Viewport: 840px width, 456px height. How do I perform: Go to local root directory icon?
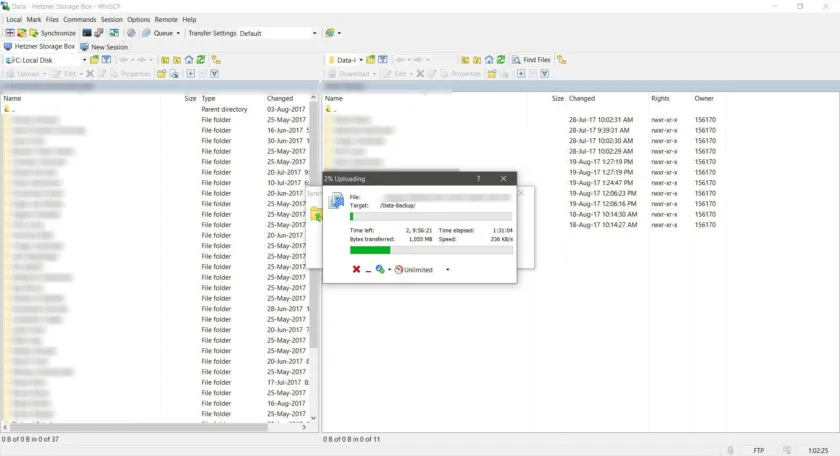pyautogui.click(x=177, y=60)
